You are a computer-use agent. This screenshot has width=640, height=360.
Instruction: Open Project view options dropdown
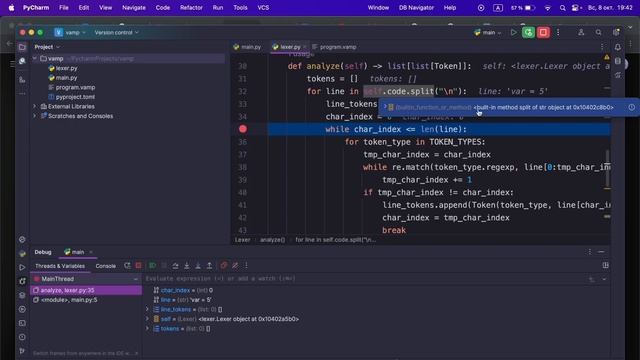point(47,47)
